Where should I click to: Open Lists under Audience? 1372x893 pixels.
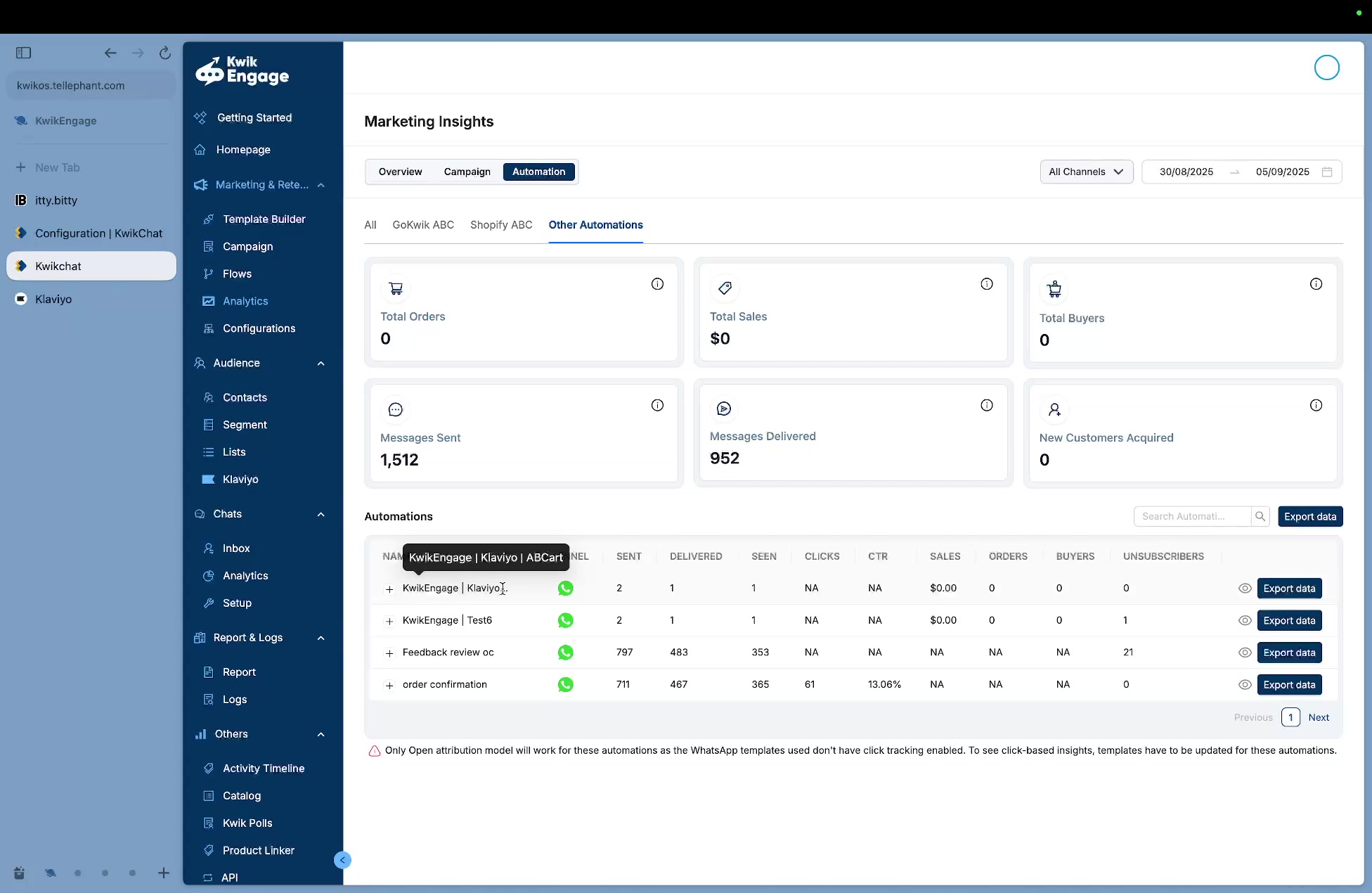[234, 452]
